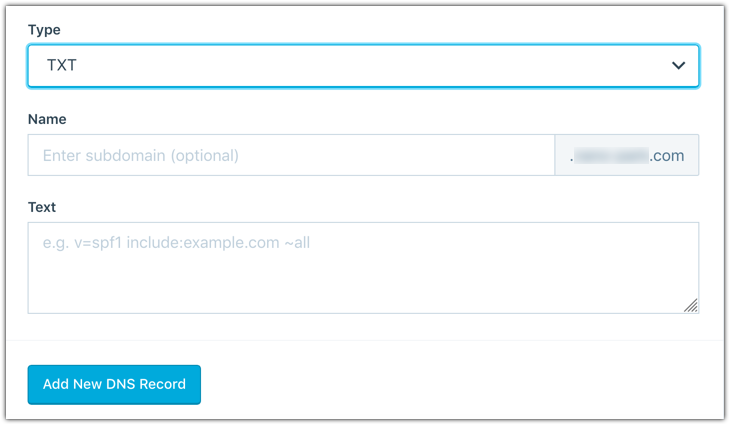Open the Type dropdown showing TXT
This screenshot has width=730, height=425.
click(x=362, y=65)
